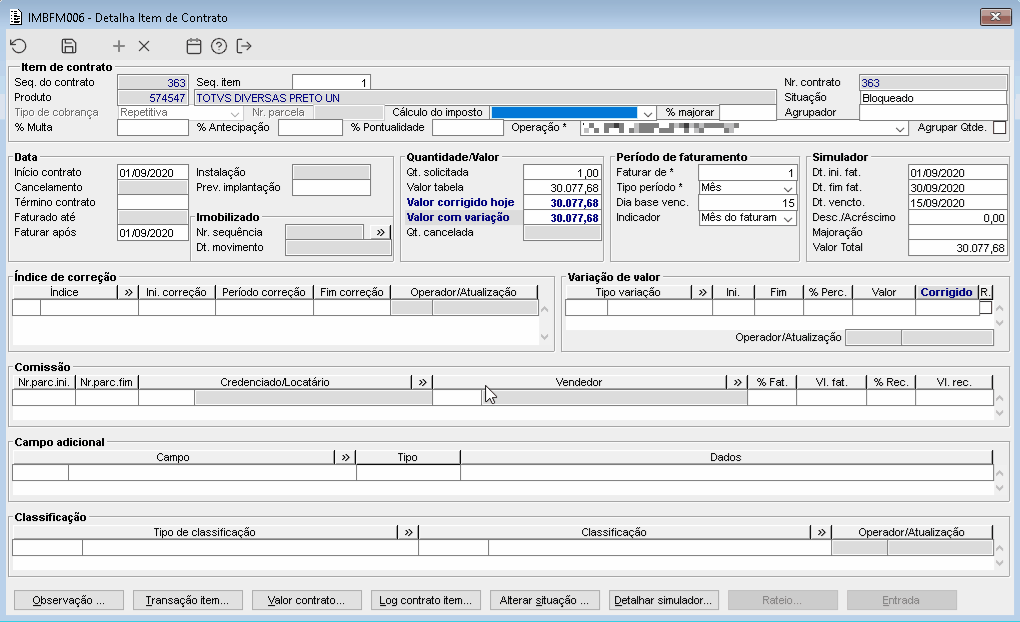1020x622 pixels.
Task: Click the Seq. item input field
Action: (331, 83)
